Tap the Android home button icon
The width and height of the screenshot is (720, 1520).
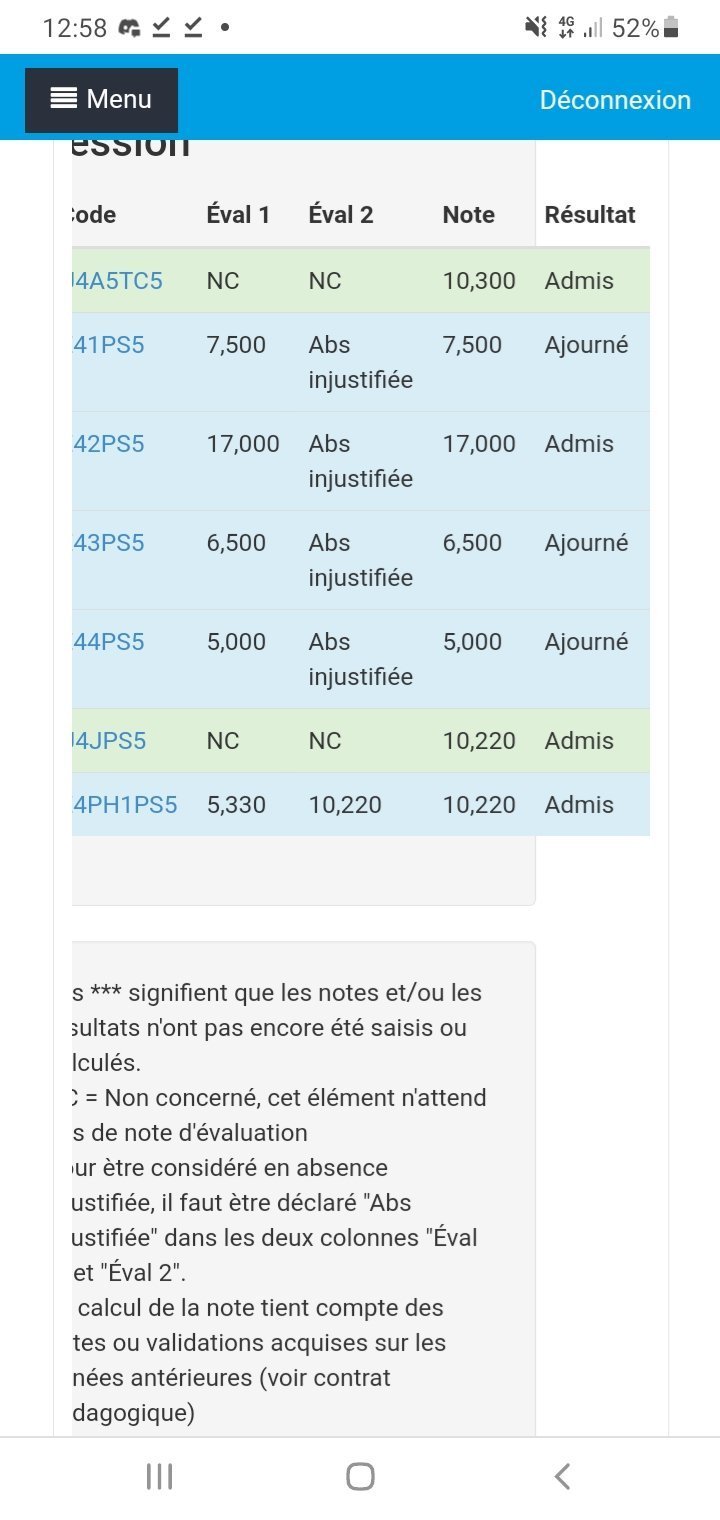tap(360, 1476)
